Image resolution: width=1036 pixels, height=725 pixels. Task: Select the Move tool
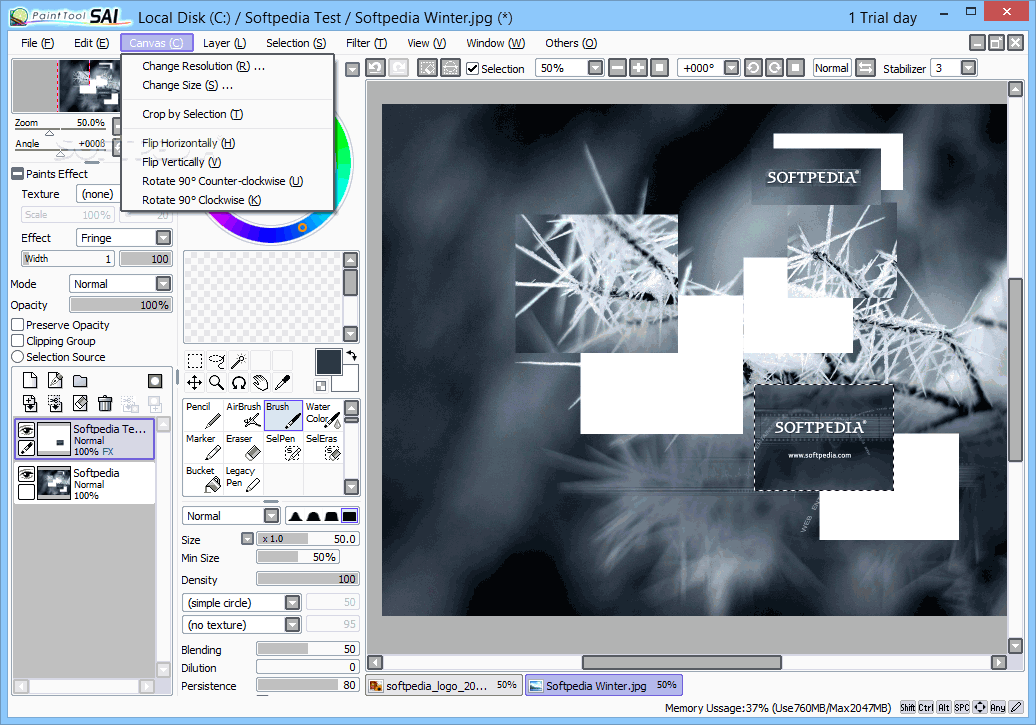[x=195, y=382]
